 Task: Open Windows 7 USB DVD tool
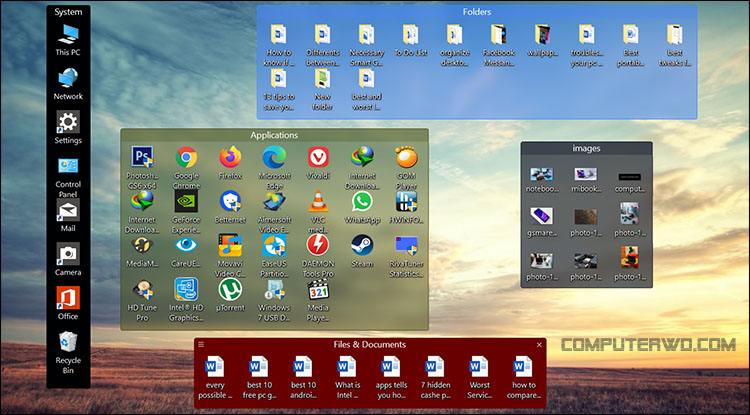coord(274,289)
